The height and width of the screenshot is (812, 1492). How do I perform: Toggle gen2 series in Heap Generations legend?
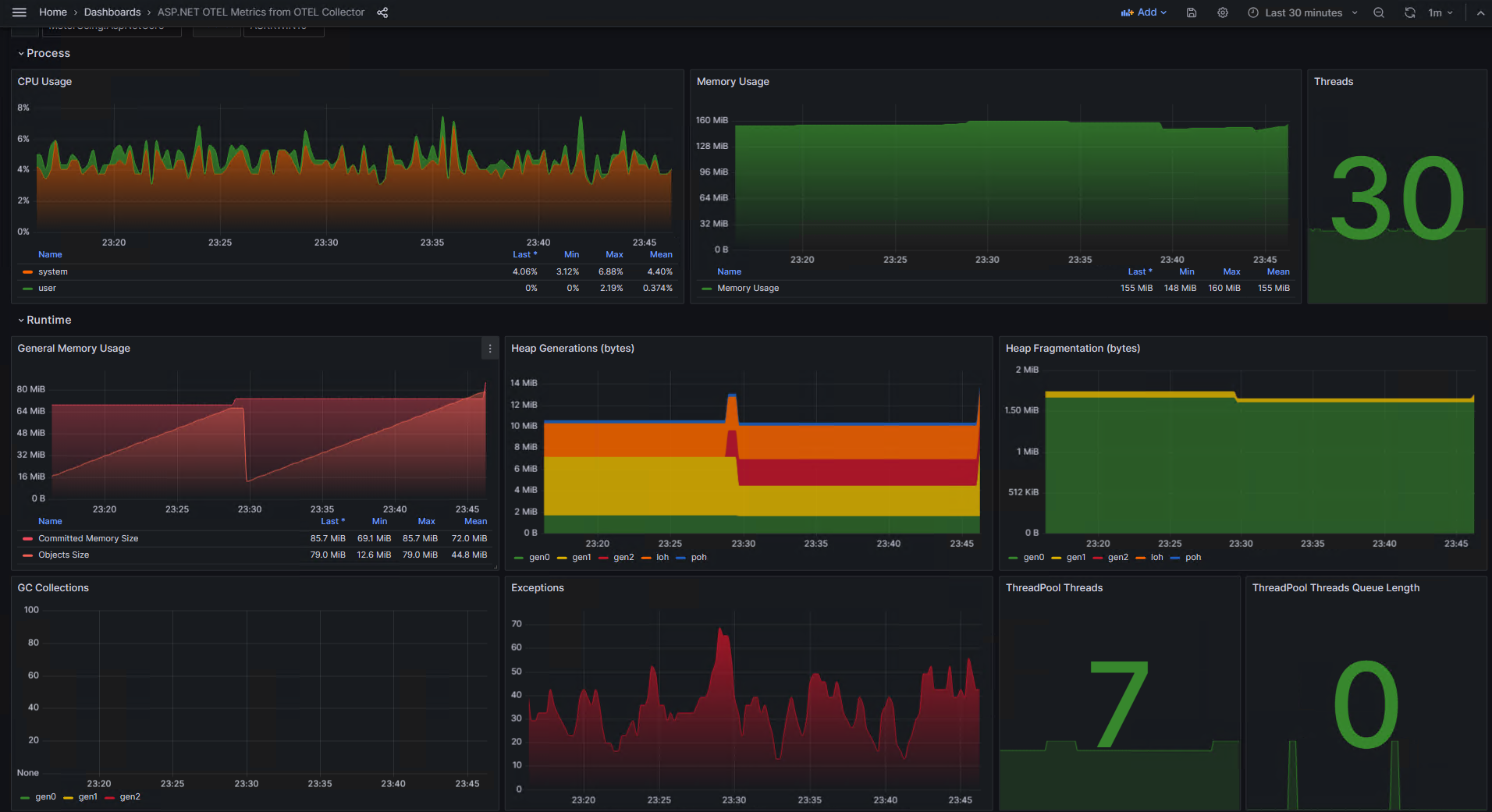(623, 557)
